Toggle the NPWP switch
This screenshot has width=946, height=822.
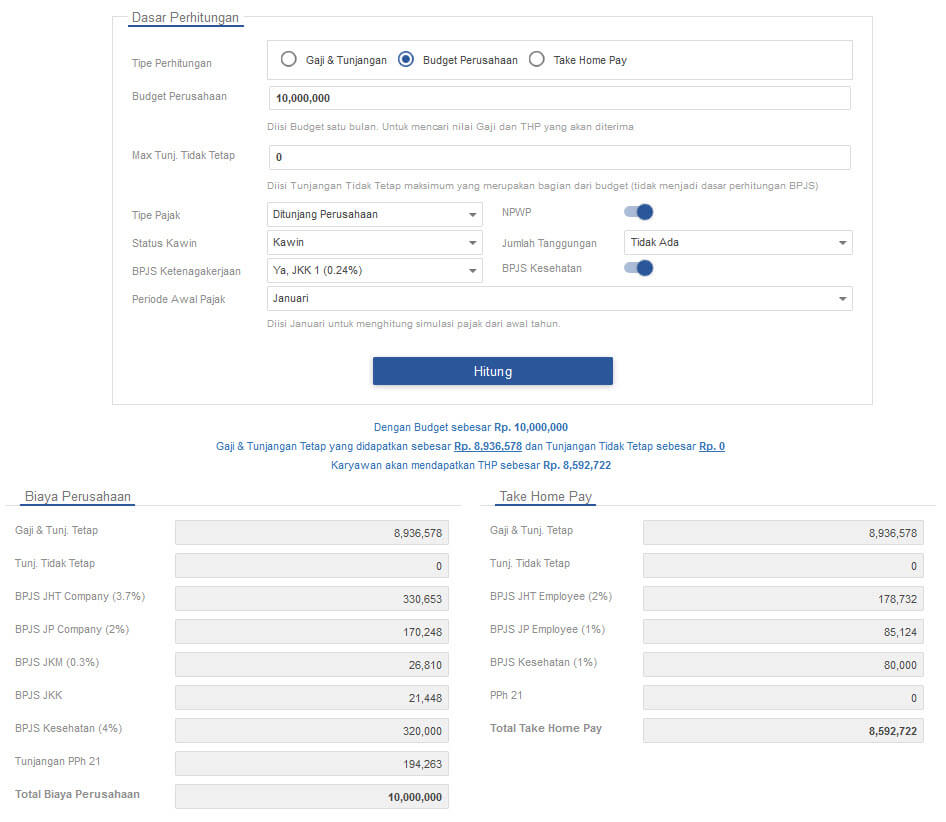coord(638,212)
